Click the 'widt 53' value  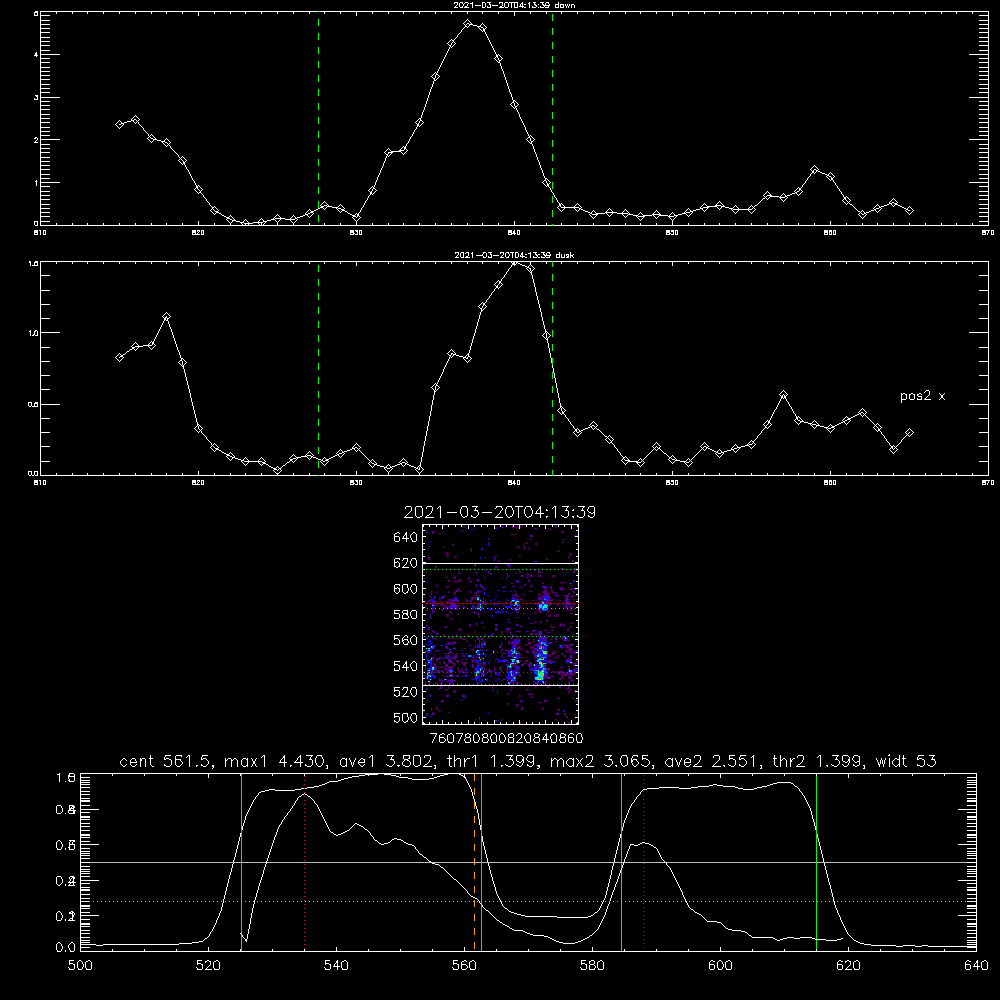906,761
